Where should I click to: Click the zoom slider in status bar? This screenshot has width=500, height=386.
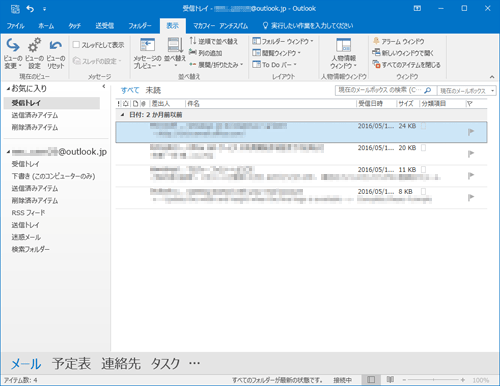pos(433,380)
